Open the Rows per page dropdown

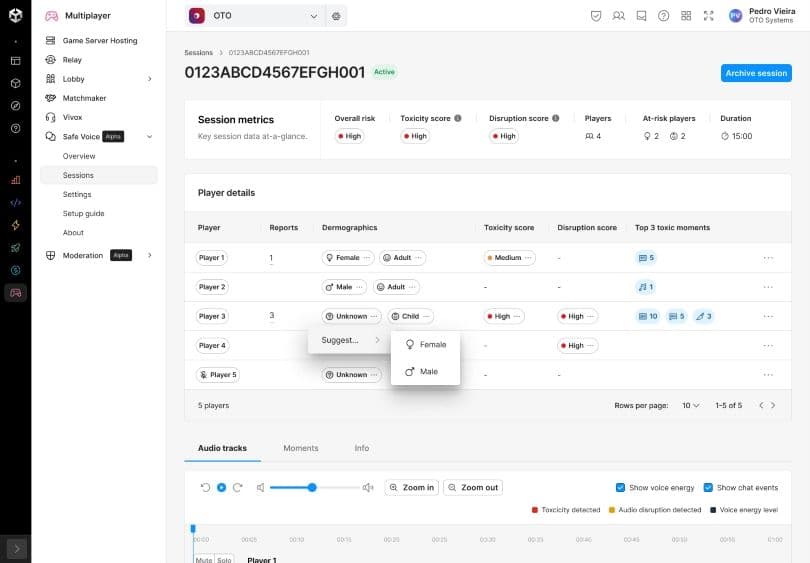690,406
